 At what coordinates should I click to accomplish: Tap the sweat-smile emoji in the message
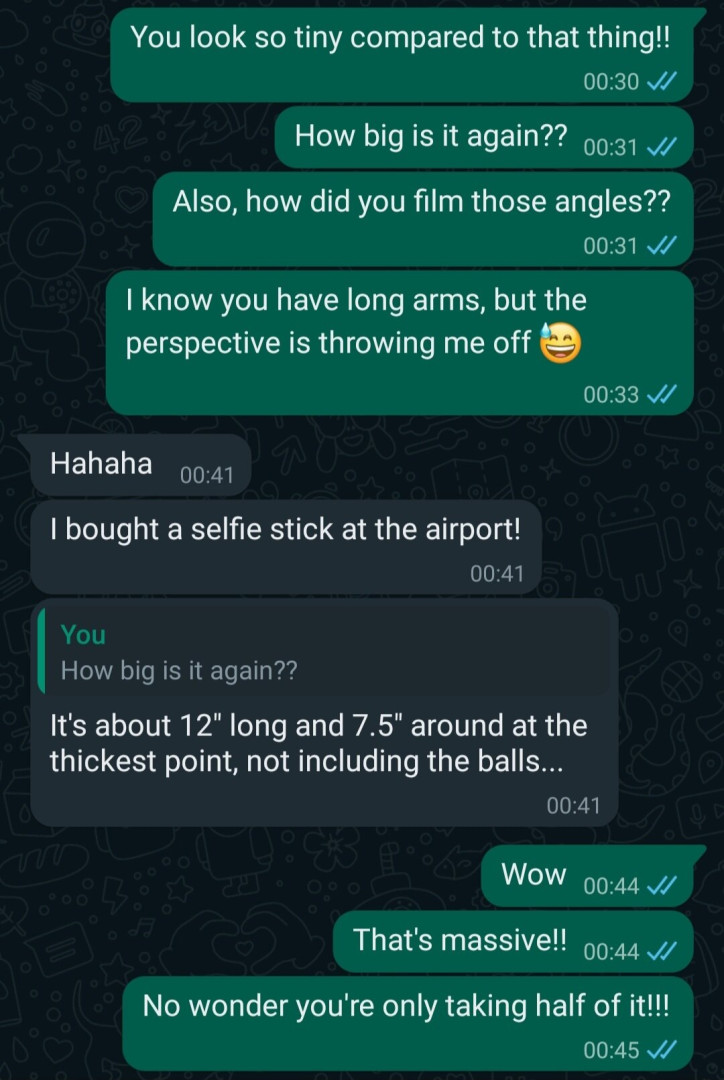[x=560, y=344]
